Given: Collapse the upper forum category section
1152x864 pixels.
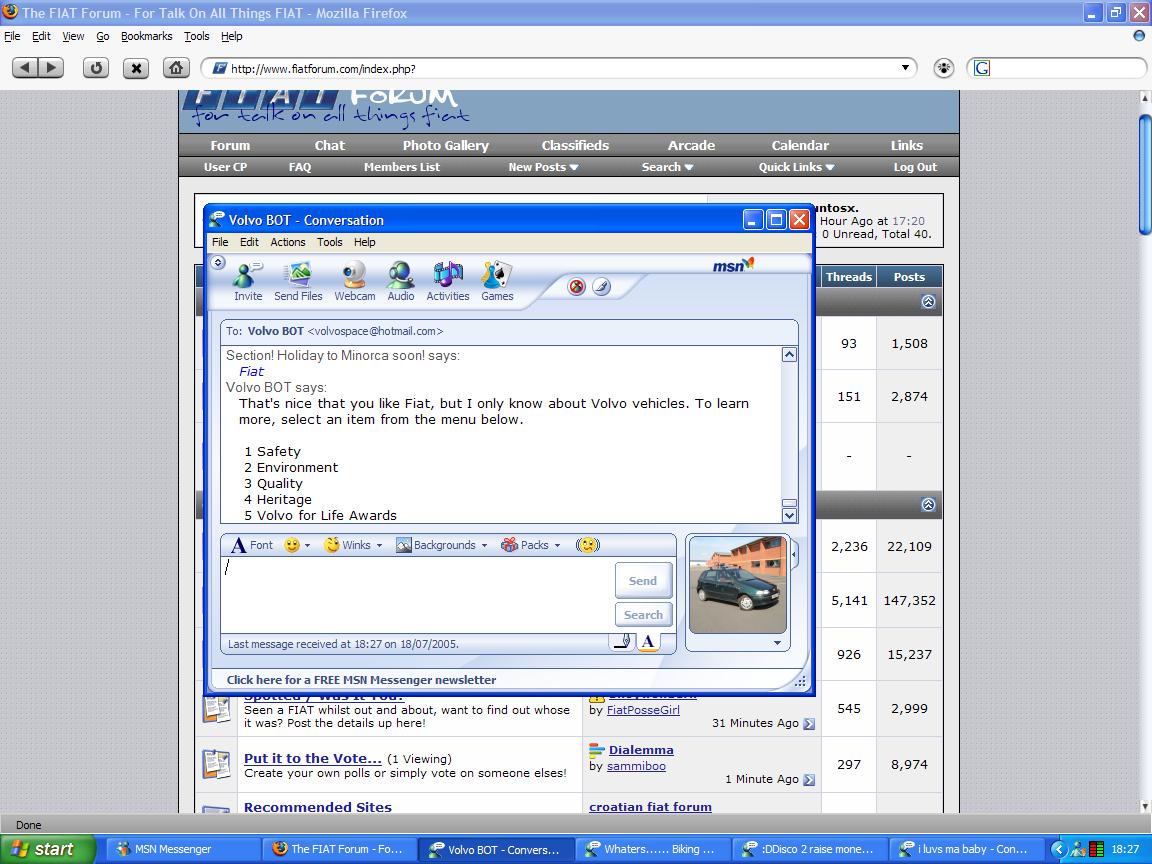Looking at the screenshot, I should (x=928, y=302).
